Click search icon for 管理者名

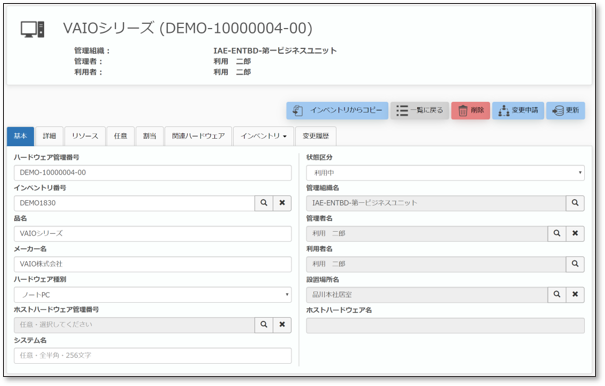click(557, 233)
